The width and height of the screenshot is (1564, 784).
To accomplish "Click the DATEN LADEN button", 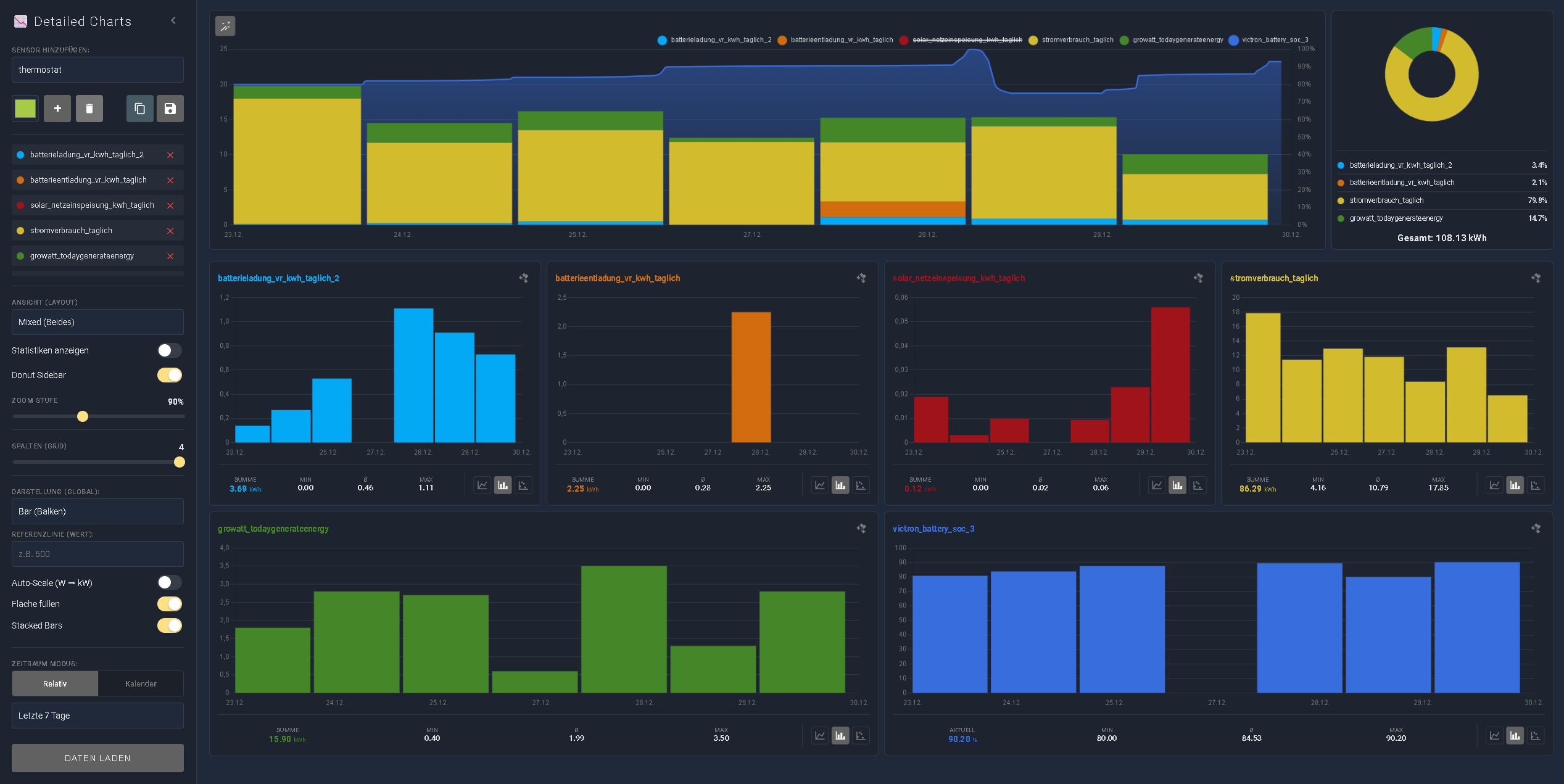I will pyautogui.click(x=97, y=757).
